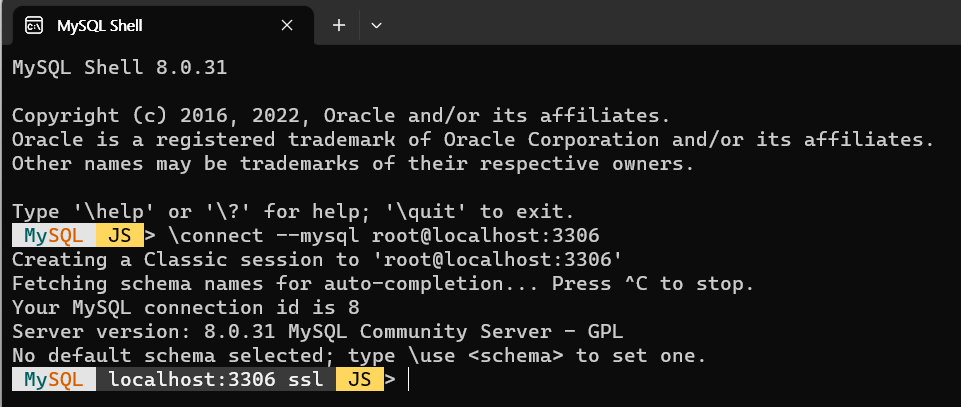Place cursor at the active prompt input
This screenshot has height=407, width=961.
(x=408, y=380)
